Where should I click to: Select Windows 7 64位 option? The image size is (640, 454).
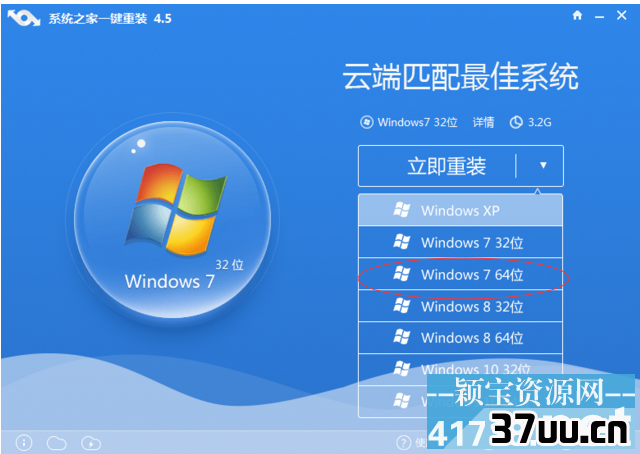click(460, 274)
